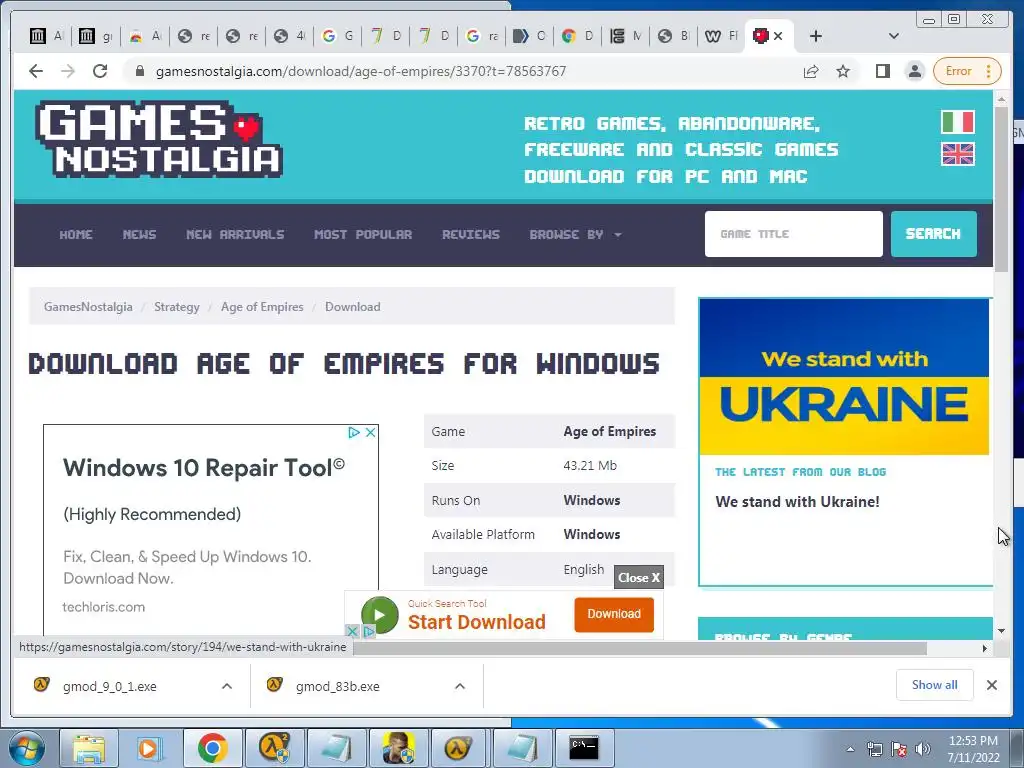Image resolution: width=1024 pixels, height=768 pixels.
Task: Click Show all downloads
Action: [935, 684]
